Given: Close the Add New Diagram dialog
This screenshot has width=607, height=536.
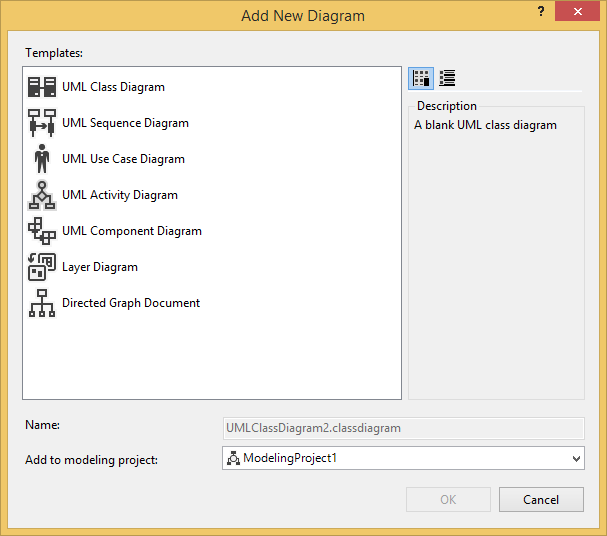Looking at the screenshot, I should (584, 12).
